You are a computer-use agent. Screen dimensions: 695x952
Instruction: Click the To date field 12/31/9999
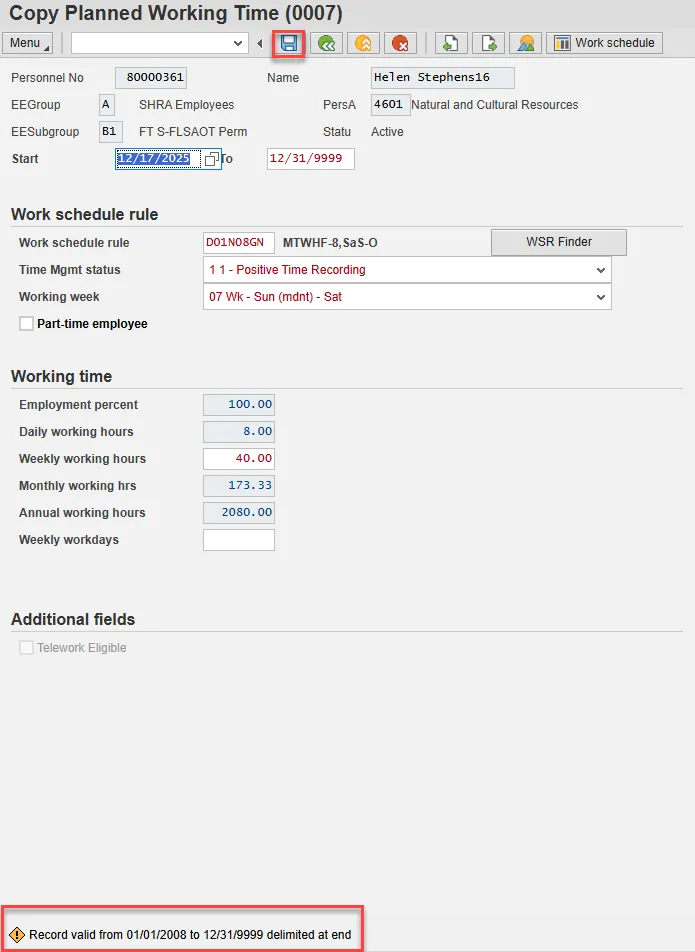311,158
